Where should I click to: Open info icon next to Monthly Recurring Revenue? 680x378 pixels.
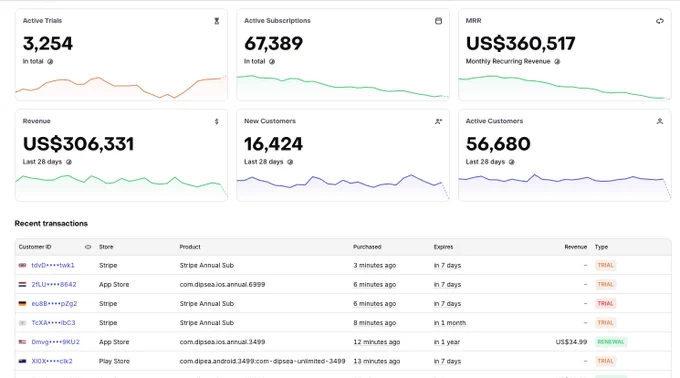557,62
